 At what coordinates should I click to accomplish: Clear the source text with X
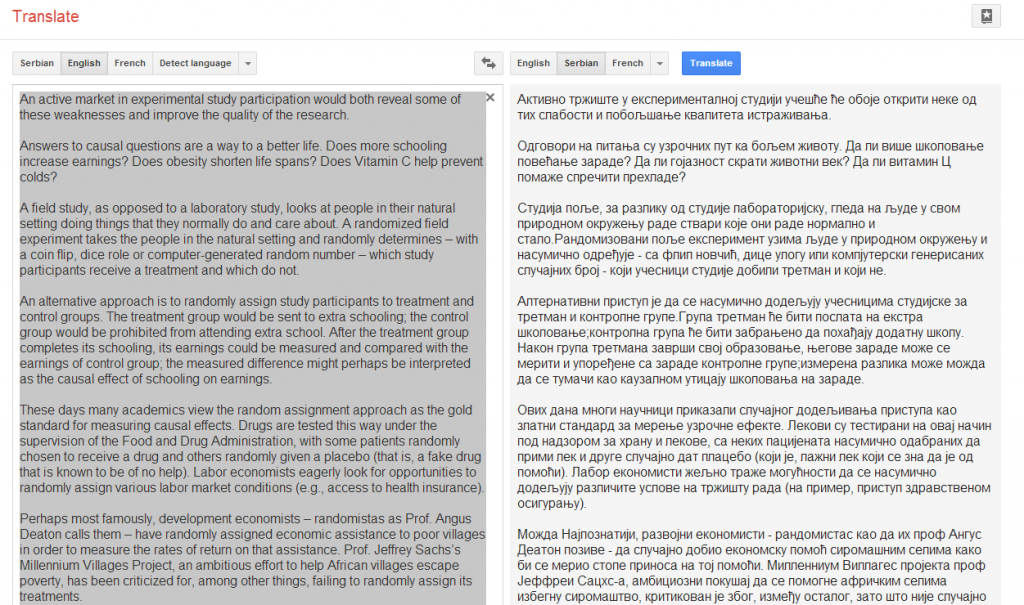[490, 97]
